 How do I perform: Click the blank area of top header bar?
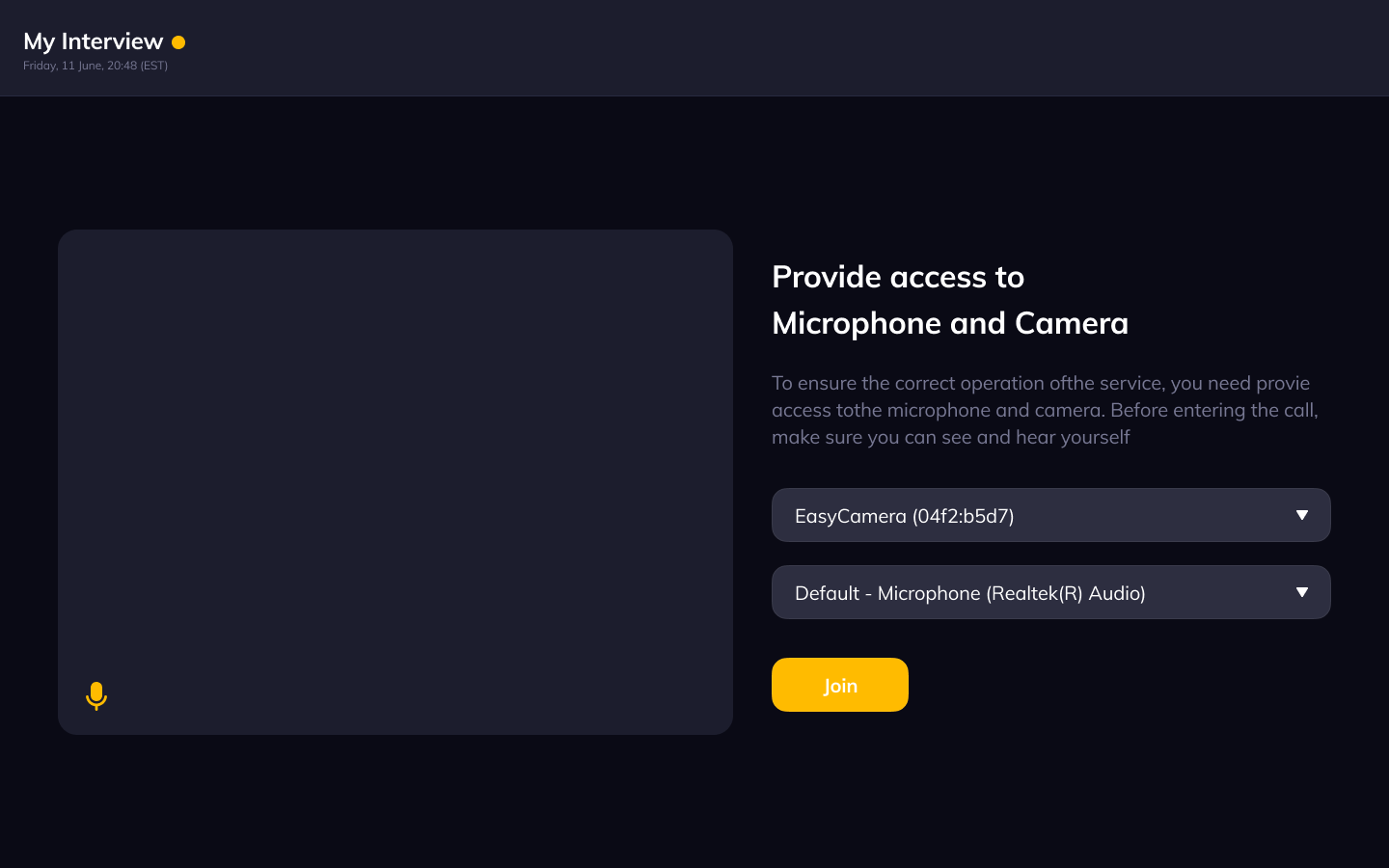[772, 48]
